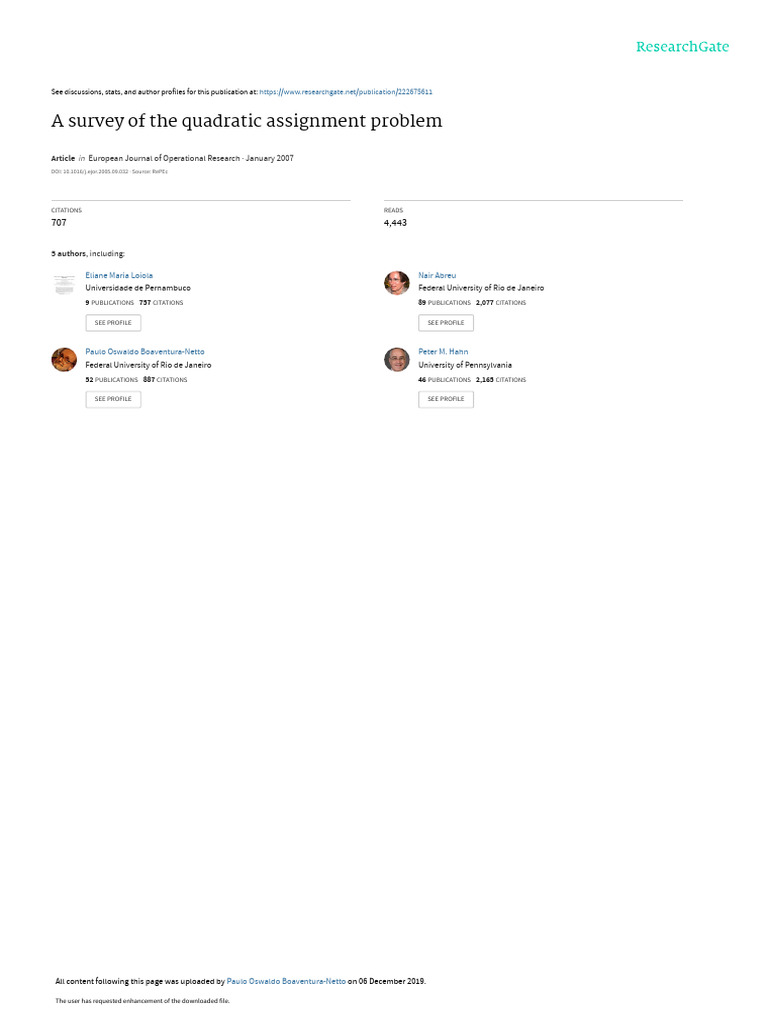Screen dimensions: 768x1024
Task: Click See Profile under Eliane Maria Loiola
Action: [113, 323]
